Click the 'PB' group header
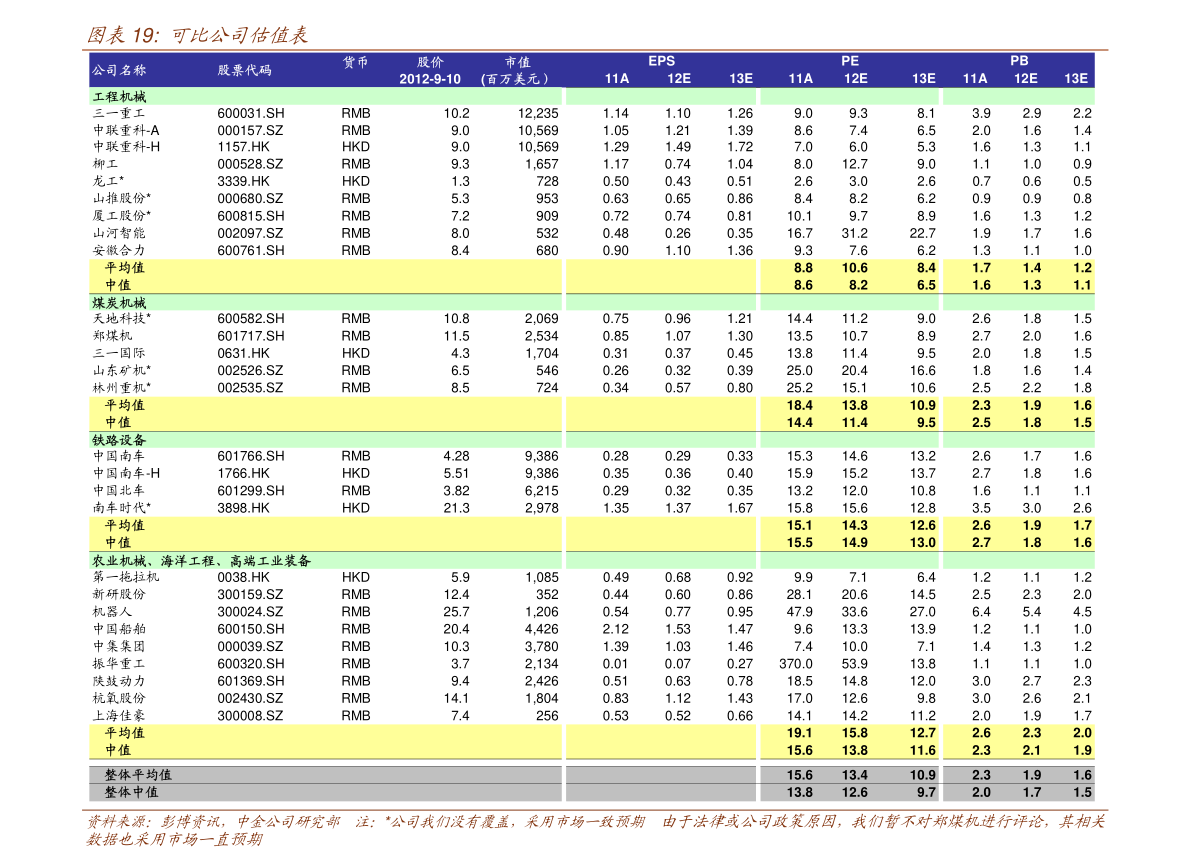Viewport: 1191px width, 867px height. (1019, 61)
